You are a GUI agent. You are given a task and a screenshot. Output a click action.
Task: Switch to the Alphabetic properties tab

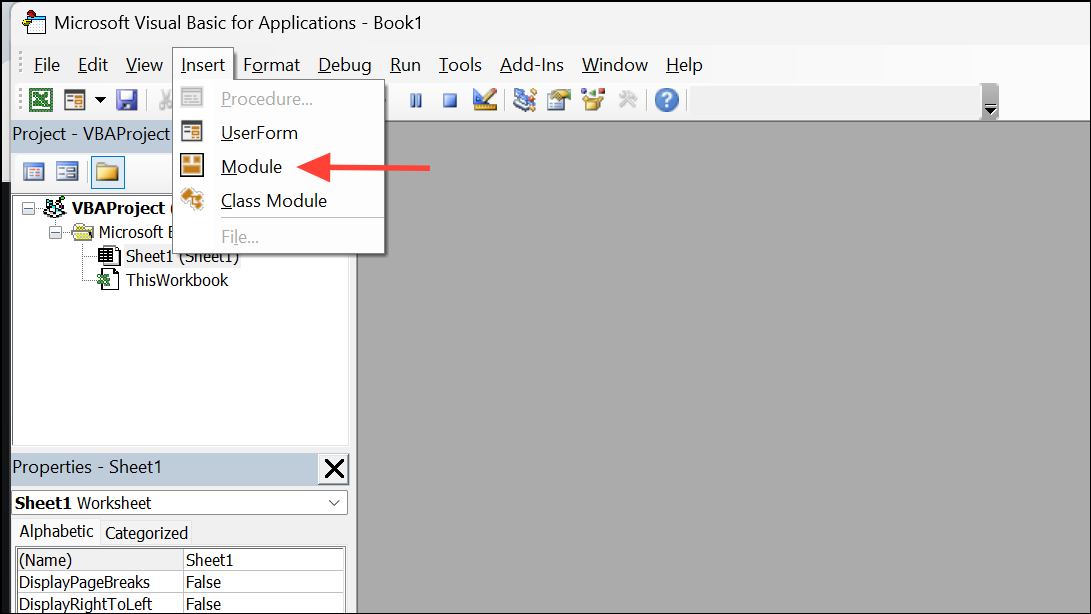point(56,532)
